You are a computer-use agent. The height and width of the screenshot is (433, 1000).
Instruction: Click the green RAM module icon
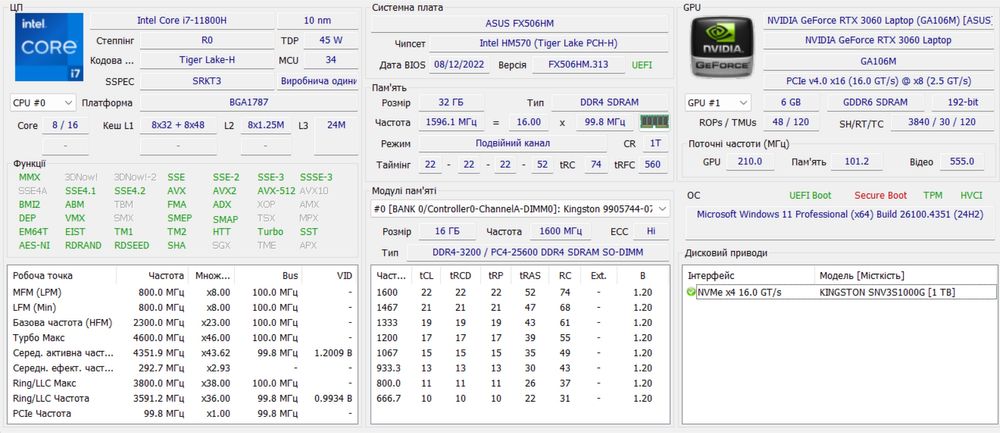654,121
